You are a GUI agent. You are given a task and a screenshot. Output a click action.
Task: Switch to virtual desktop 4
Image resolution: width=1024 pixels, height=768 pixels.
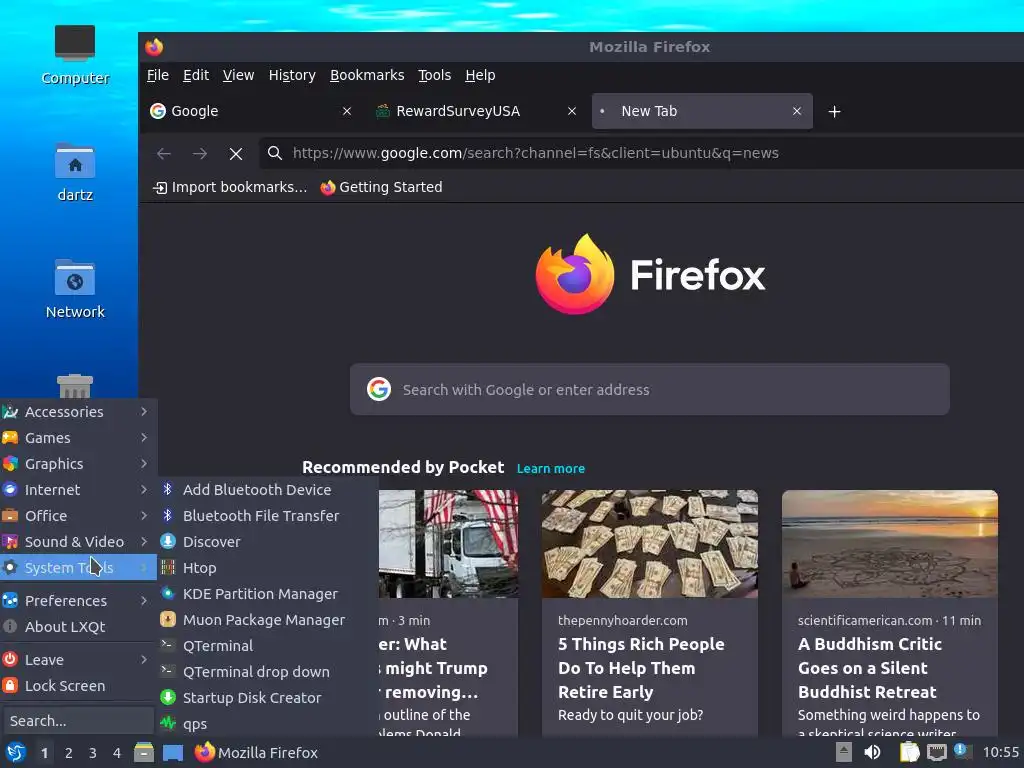pyautogui.click(x=116, y=753)
